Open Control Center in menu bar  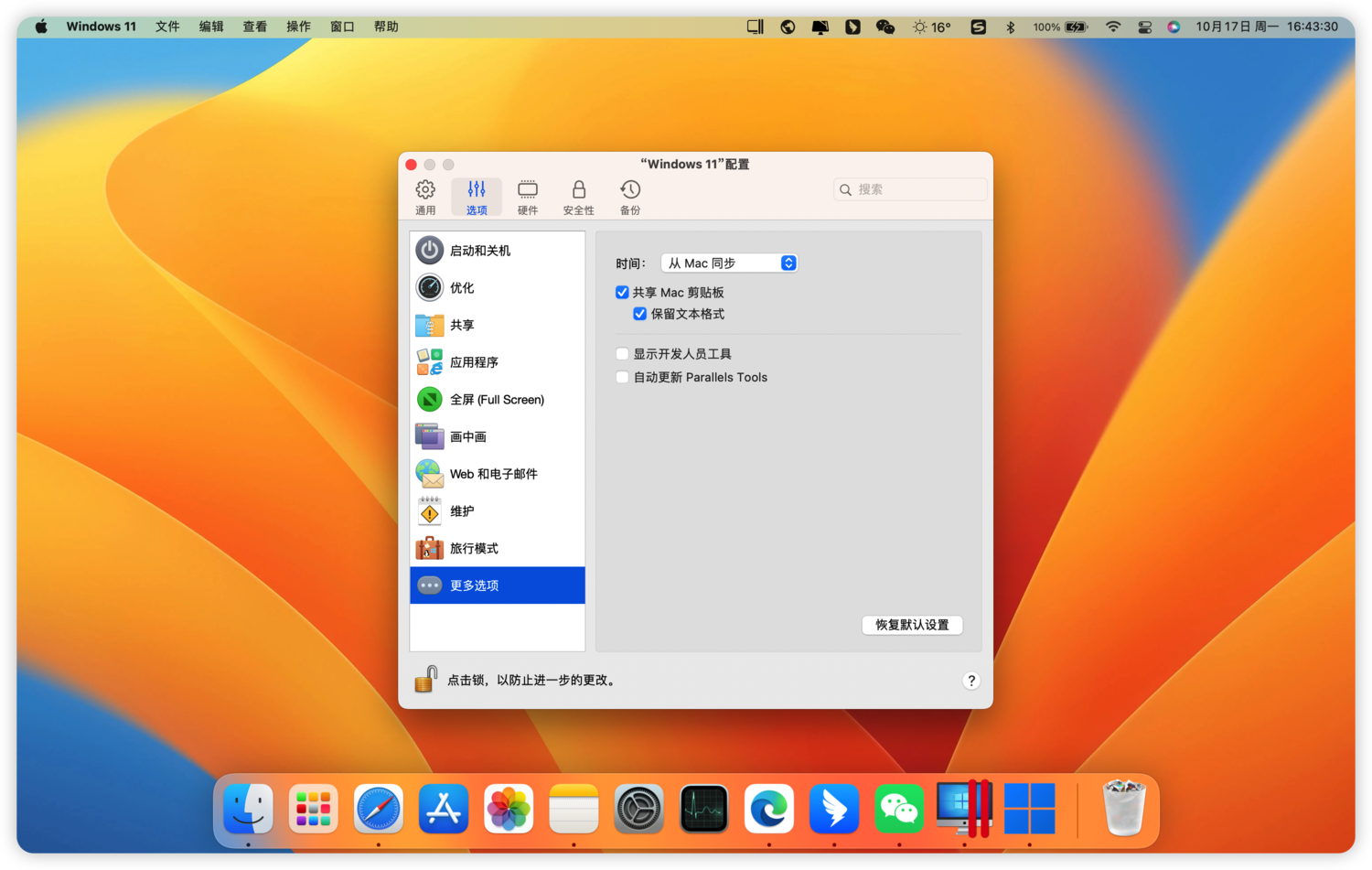pyautogui.click(x=1144, y=27)
